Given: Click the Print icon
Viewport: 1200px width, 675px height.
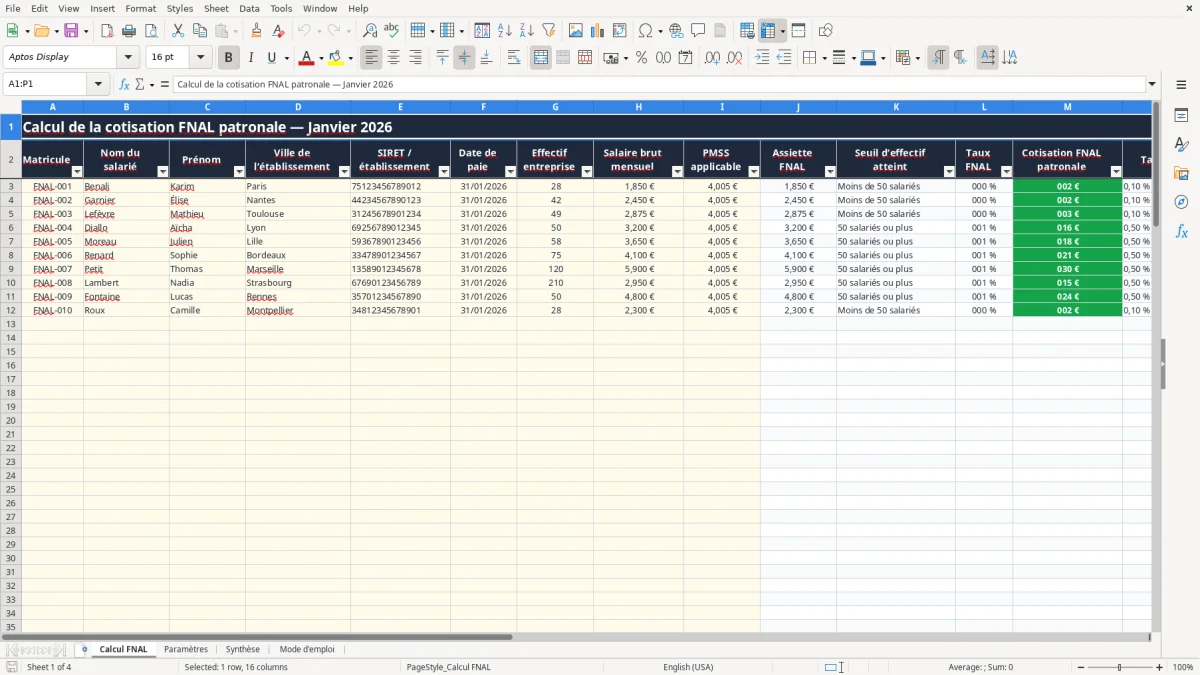Looking at the screenshot, I should click(129, 31).
